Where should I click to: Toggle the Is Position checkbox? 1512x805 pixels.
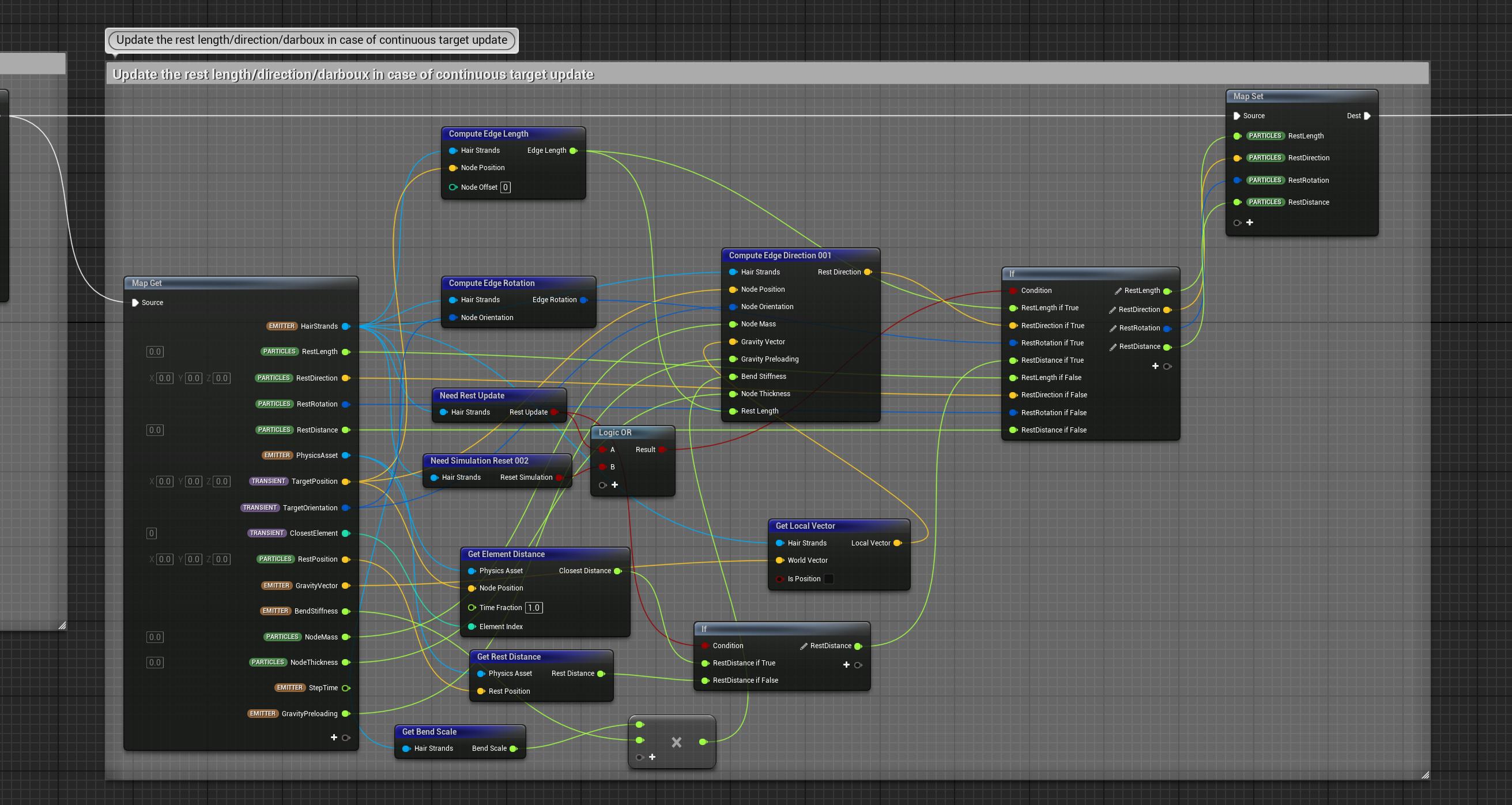coord(829,579)
